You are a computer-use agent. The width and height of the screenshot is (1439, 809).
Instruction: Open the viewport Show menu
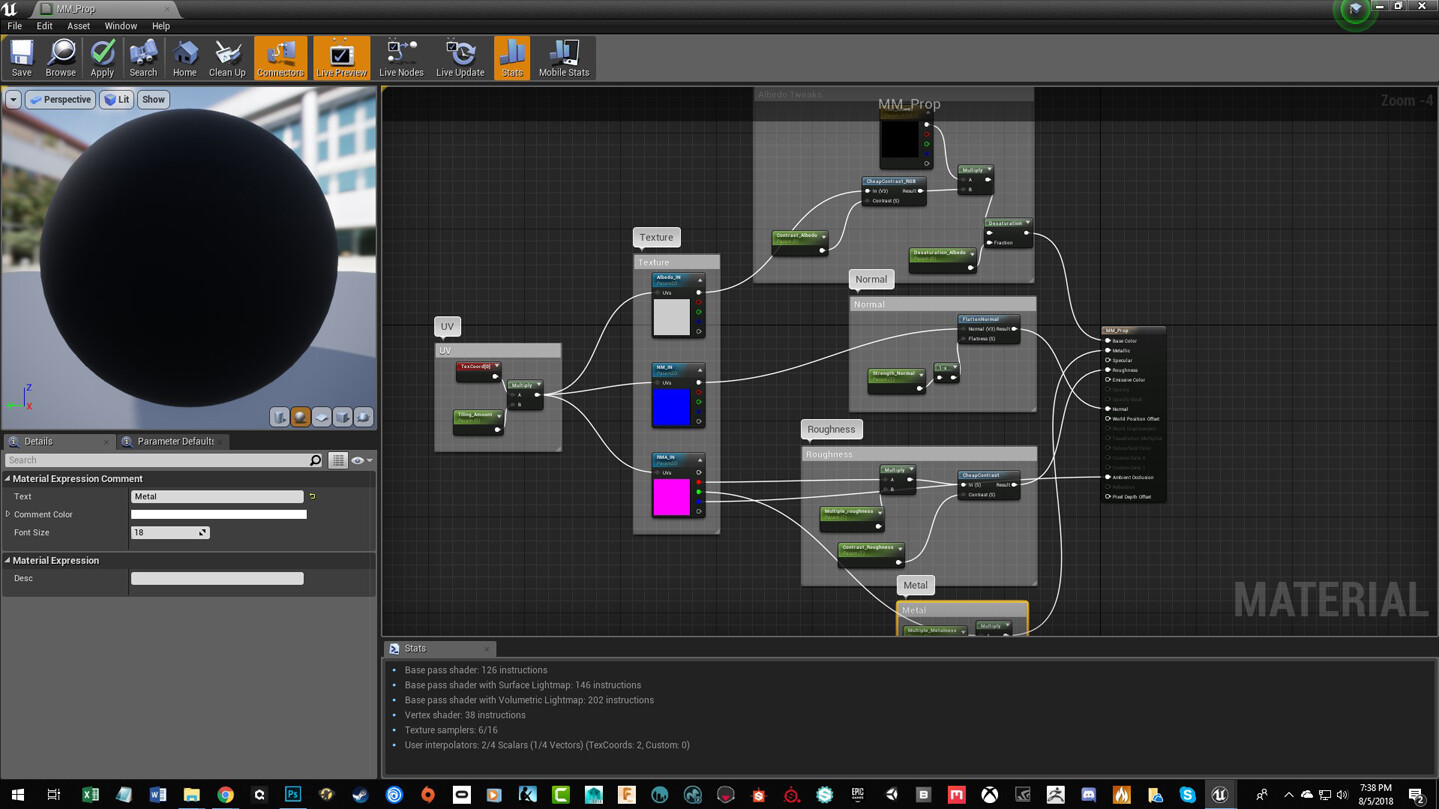click(x=153, y=99)
